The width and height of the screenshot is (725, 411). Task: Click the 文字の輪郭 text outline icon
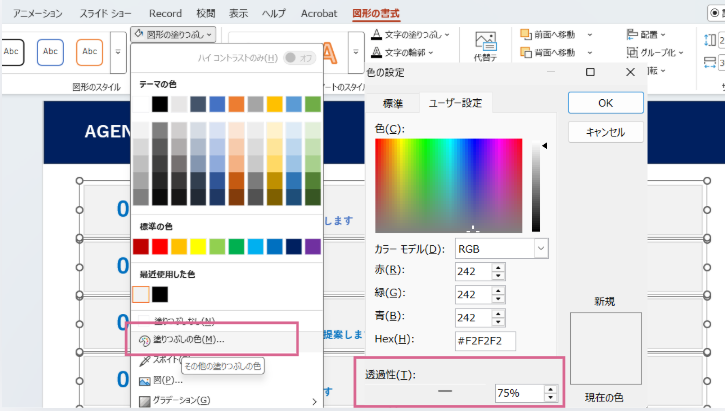(376, 52)
